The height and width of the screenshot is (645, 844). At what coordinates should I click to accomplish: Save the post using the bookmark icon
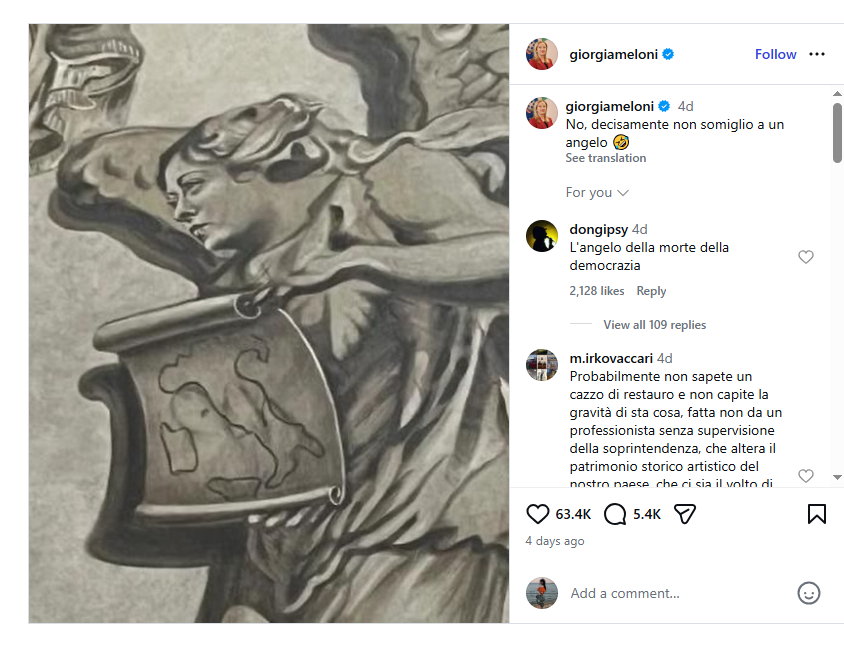[817, 514]
